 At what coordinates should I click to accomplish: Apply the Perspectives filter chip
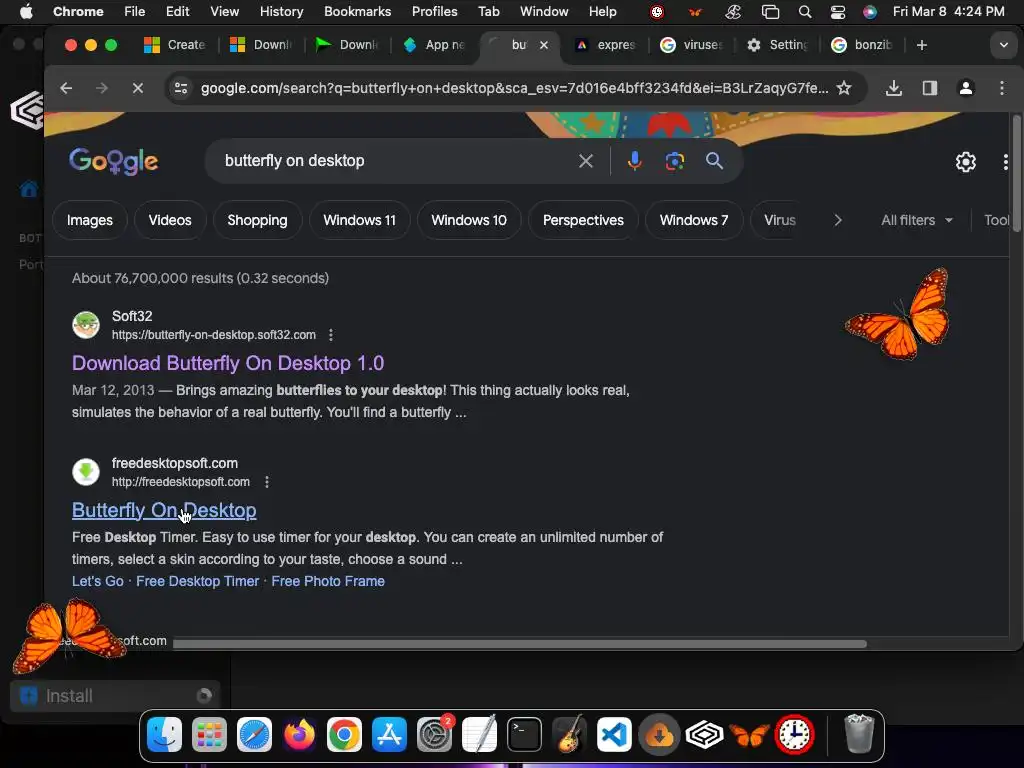point(583,220)
